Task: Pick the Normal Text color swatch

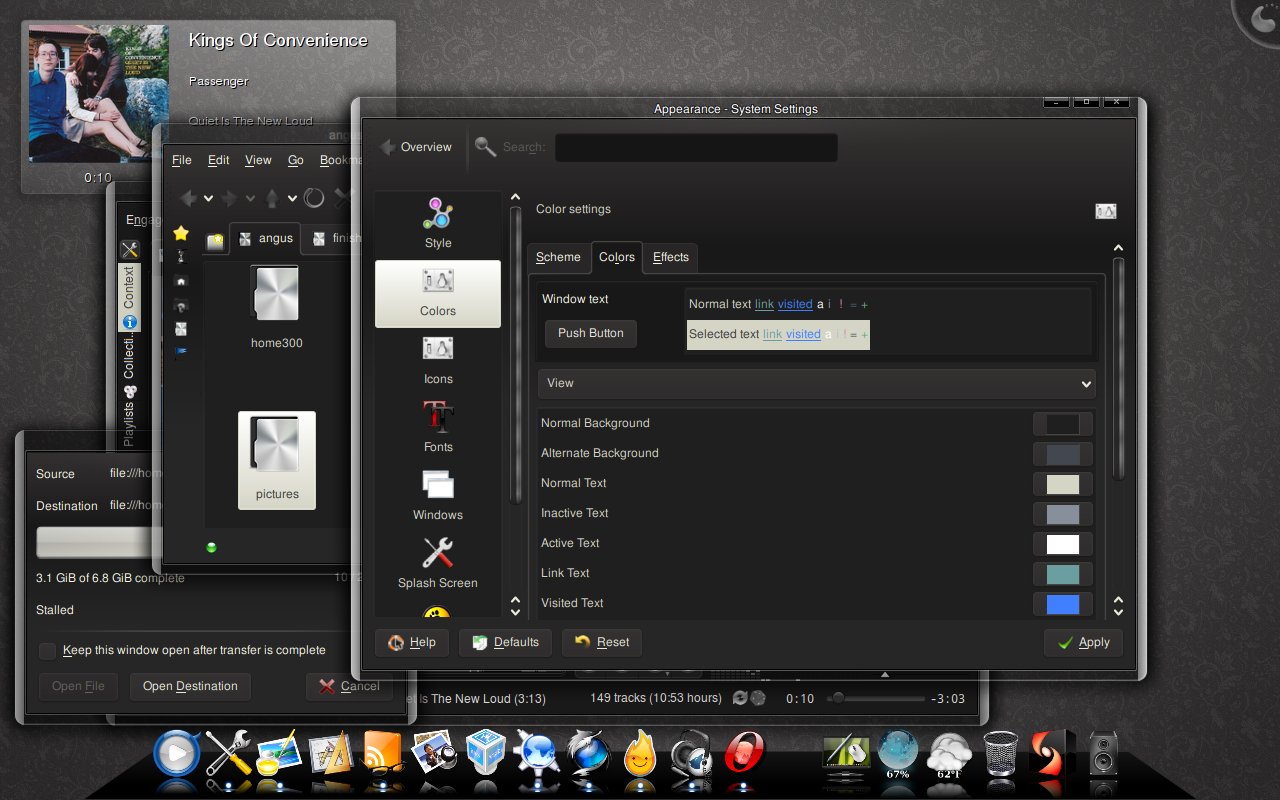Action: 1063,484
